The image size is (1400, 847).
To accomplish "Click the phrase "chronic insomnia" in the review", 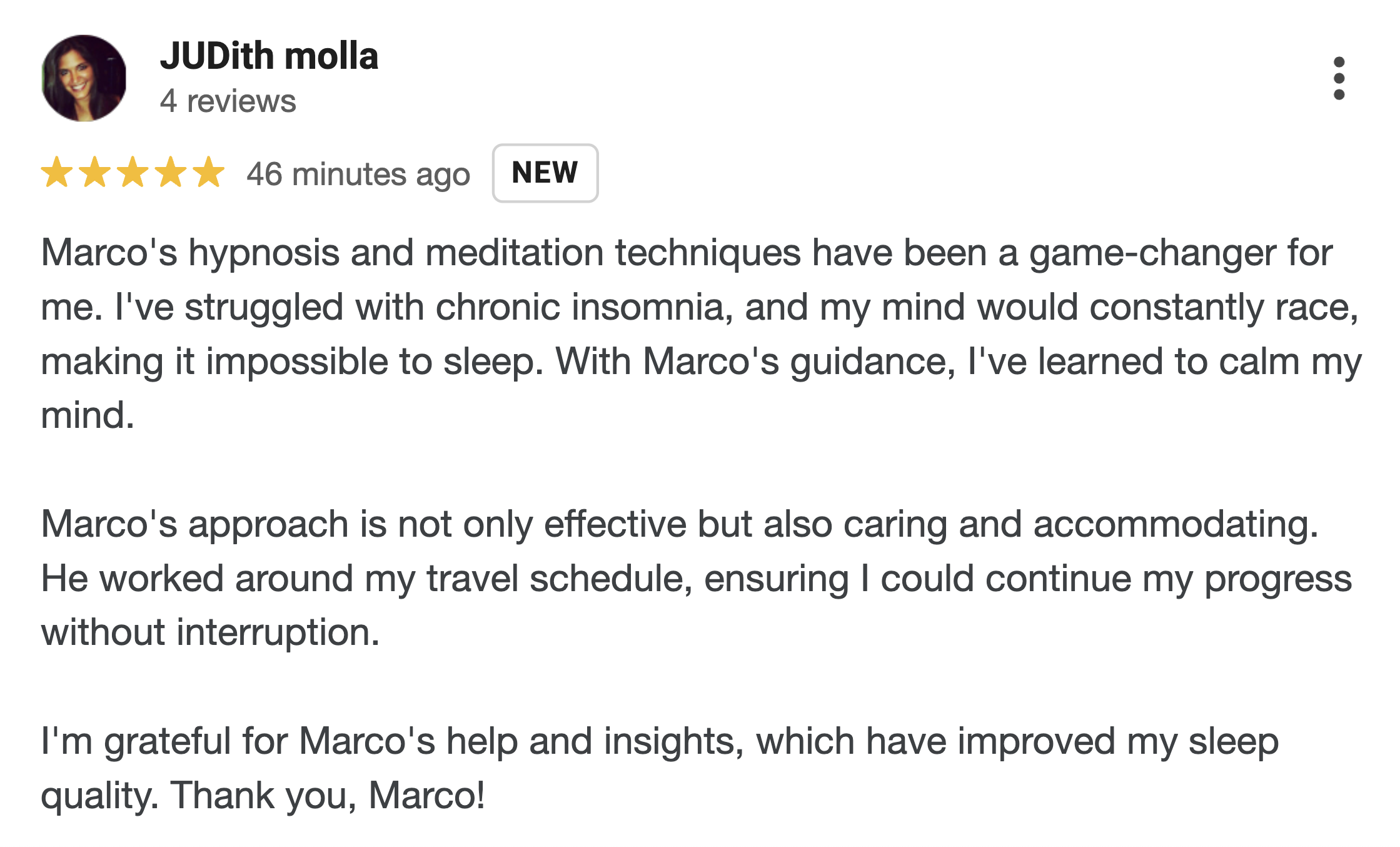I will coord(580,308).
